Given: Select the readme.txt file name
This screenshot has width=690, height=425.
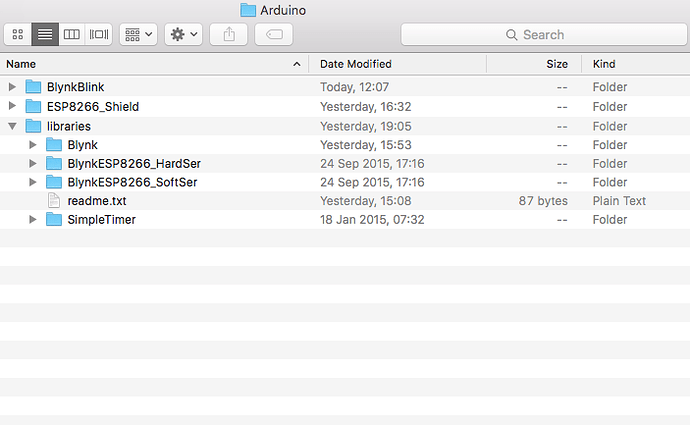Looking at the screenshot, I should 97,201.
